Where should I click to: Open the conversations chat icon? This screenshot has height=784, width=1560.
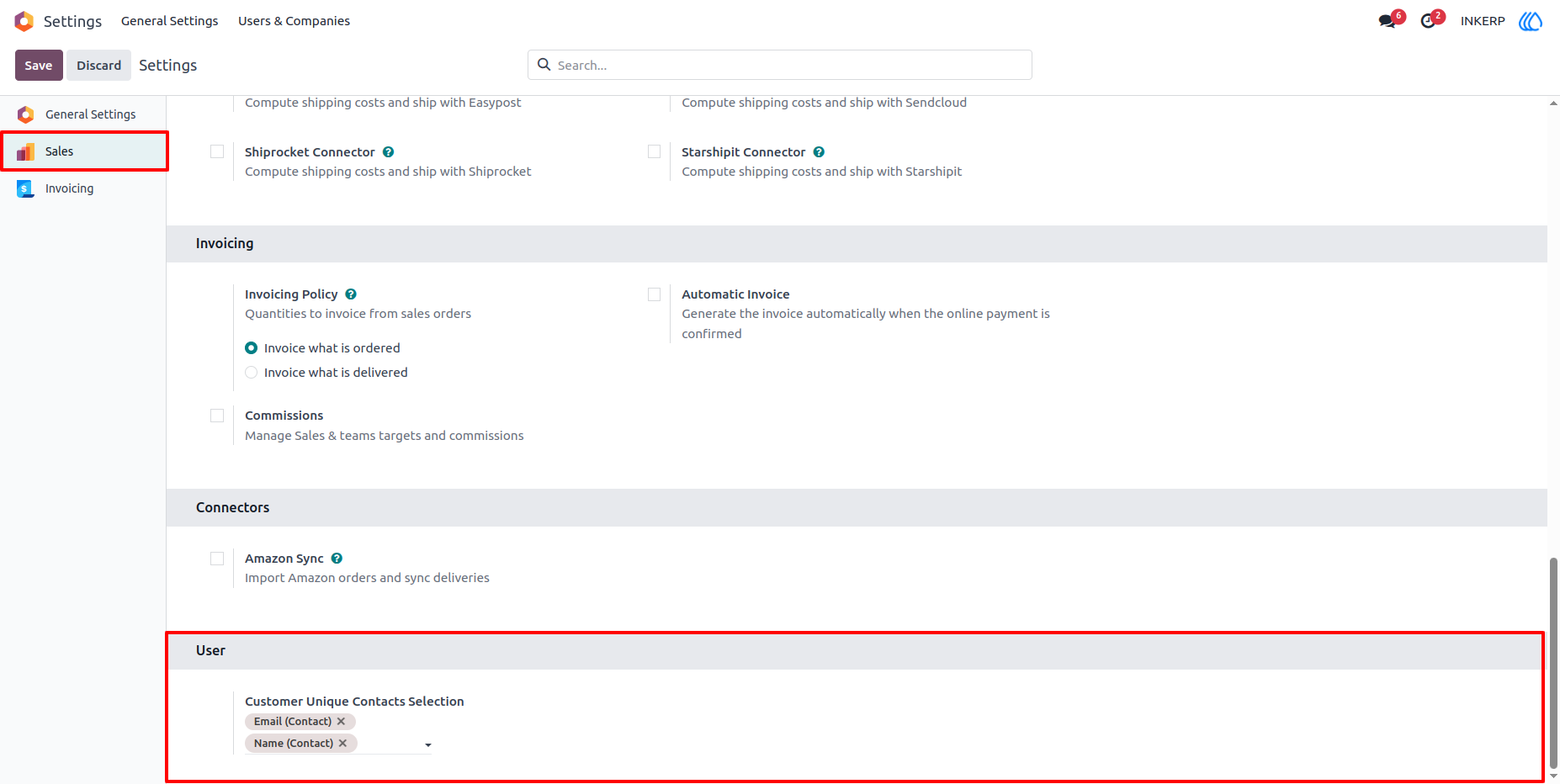point(1388,21)
